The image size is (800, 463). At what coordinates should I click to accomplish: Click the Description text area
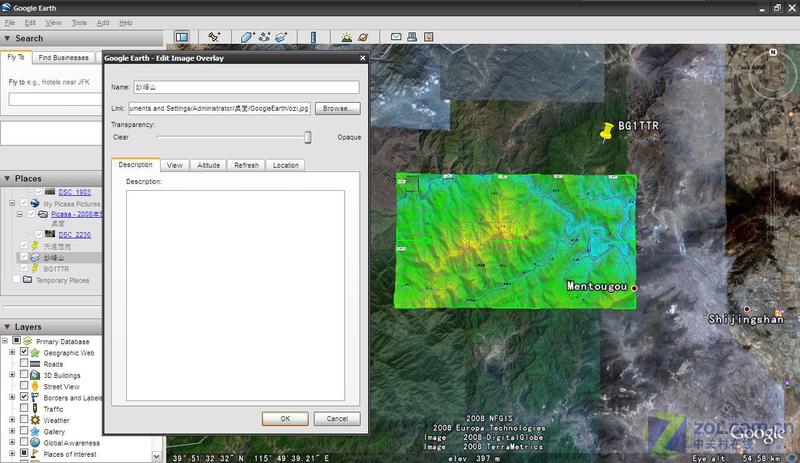tap(235, 296)
